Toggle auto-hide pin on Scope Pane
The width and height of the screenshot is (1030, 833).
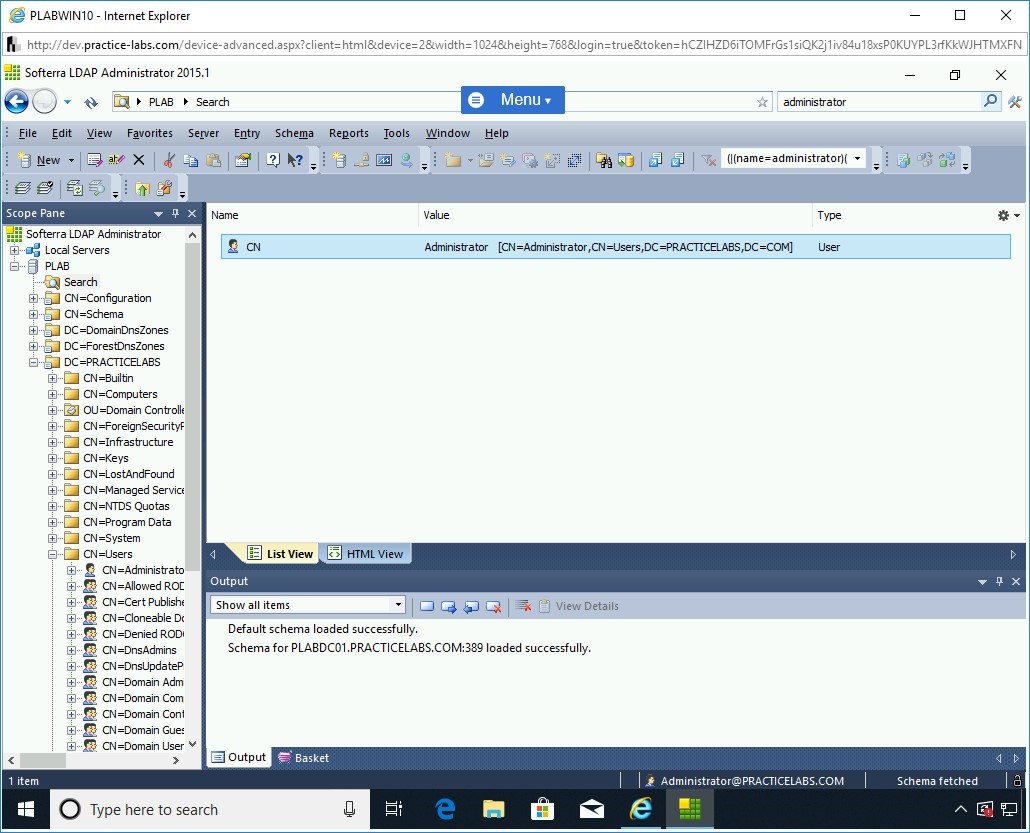[x=175, y=214]
